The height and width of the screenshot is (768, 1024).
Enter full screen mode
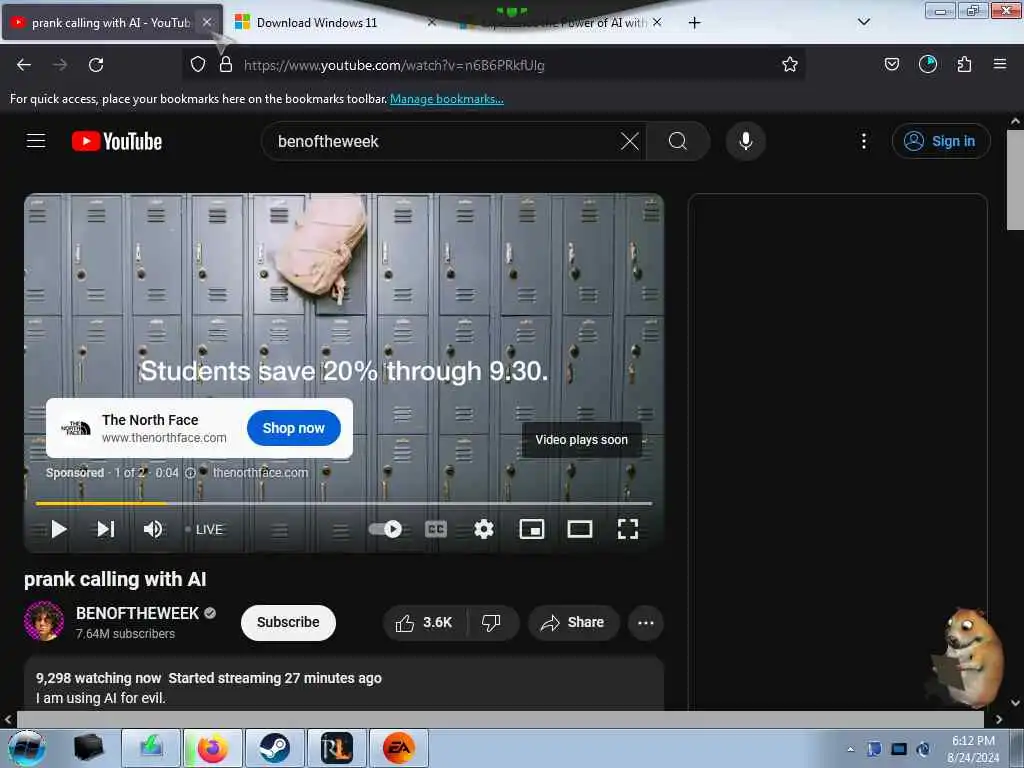click(628, 529)
